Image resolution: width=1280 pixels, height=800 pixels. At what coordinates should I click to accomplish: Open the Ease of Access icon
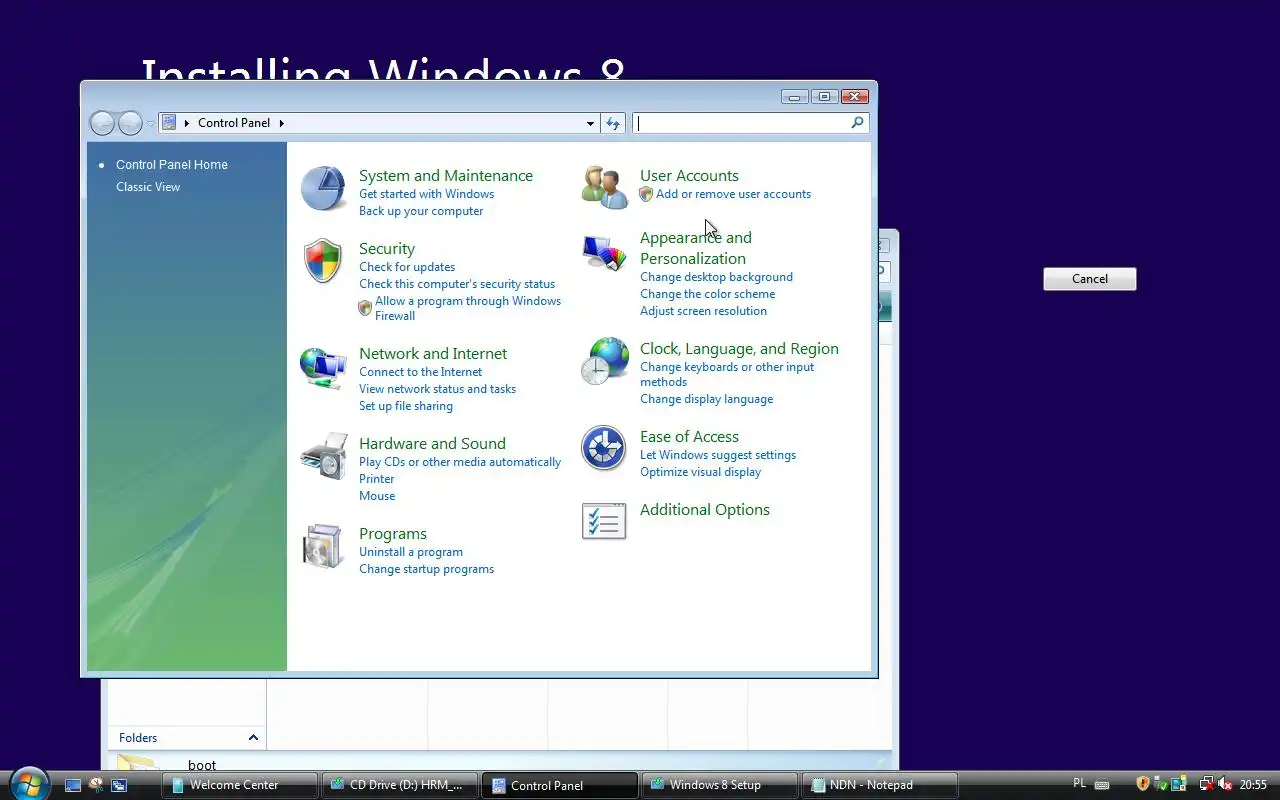[604, 448]
